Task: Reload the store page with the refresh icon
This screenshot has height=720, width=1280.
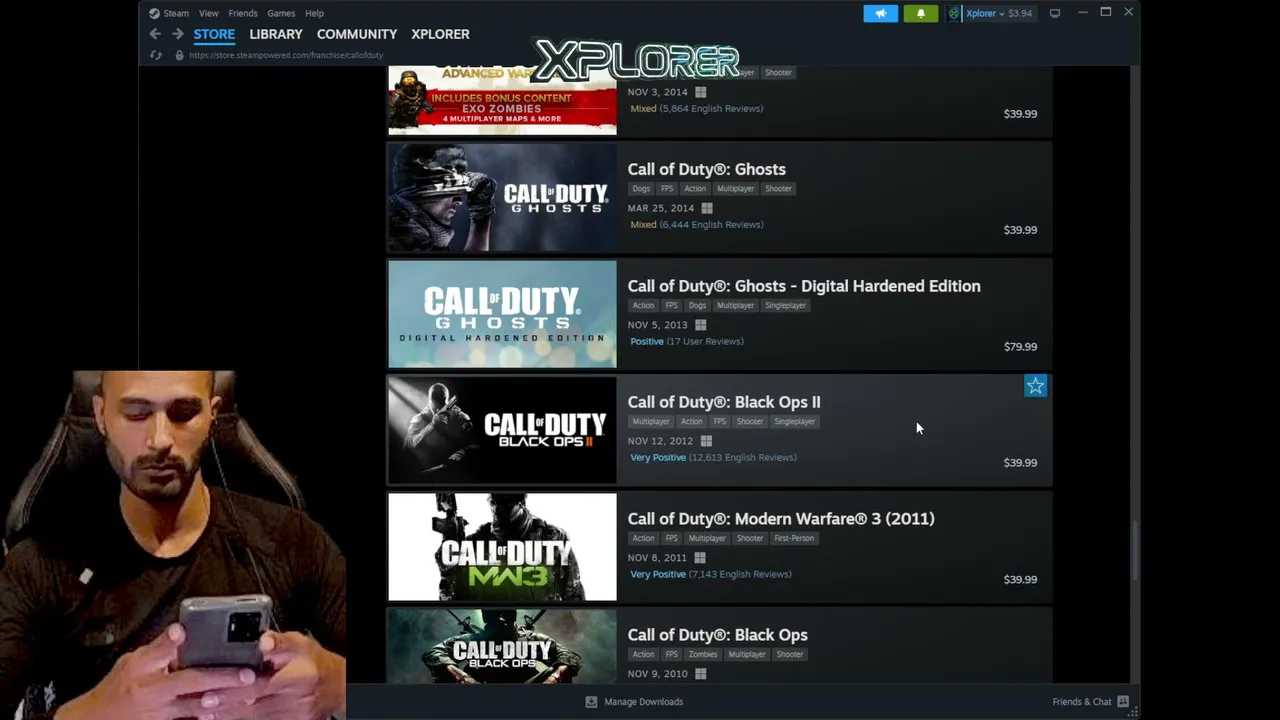Action: [x=156, y=55]
